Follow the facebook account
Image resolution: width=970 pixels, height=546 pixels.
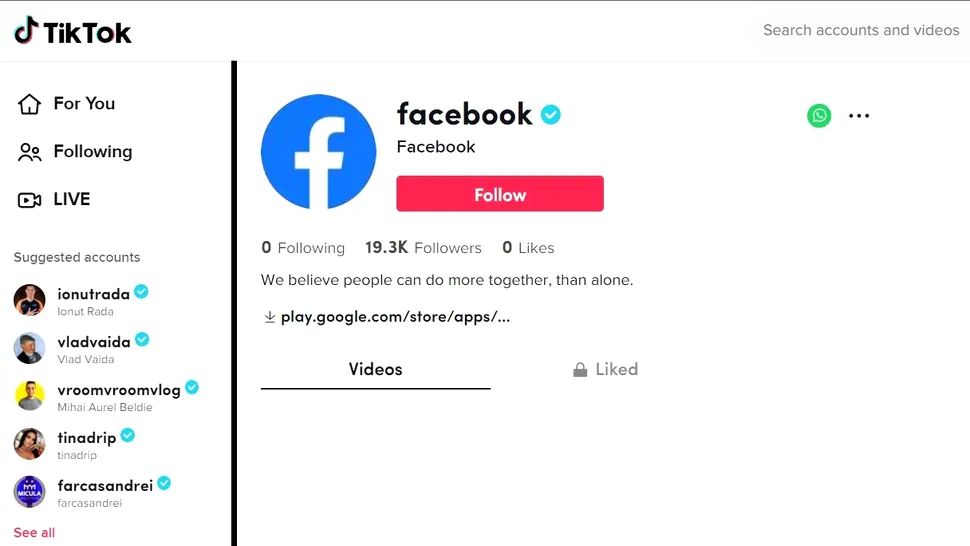tap(500, 194)
